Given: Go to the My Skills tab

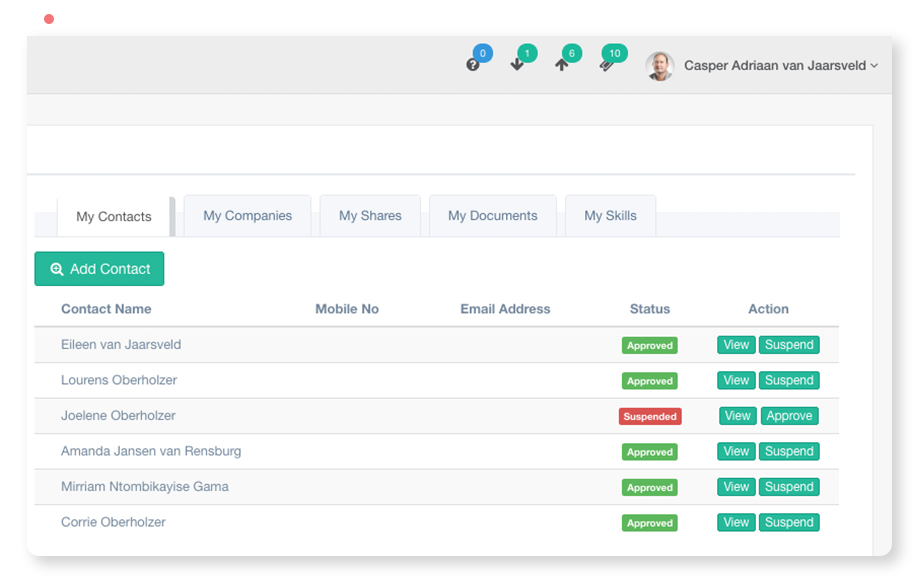Looking at the screenshot, I should coord(610,216).
